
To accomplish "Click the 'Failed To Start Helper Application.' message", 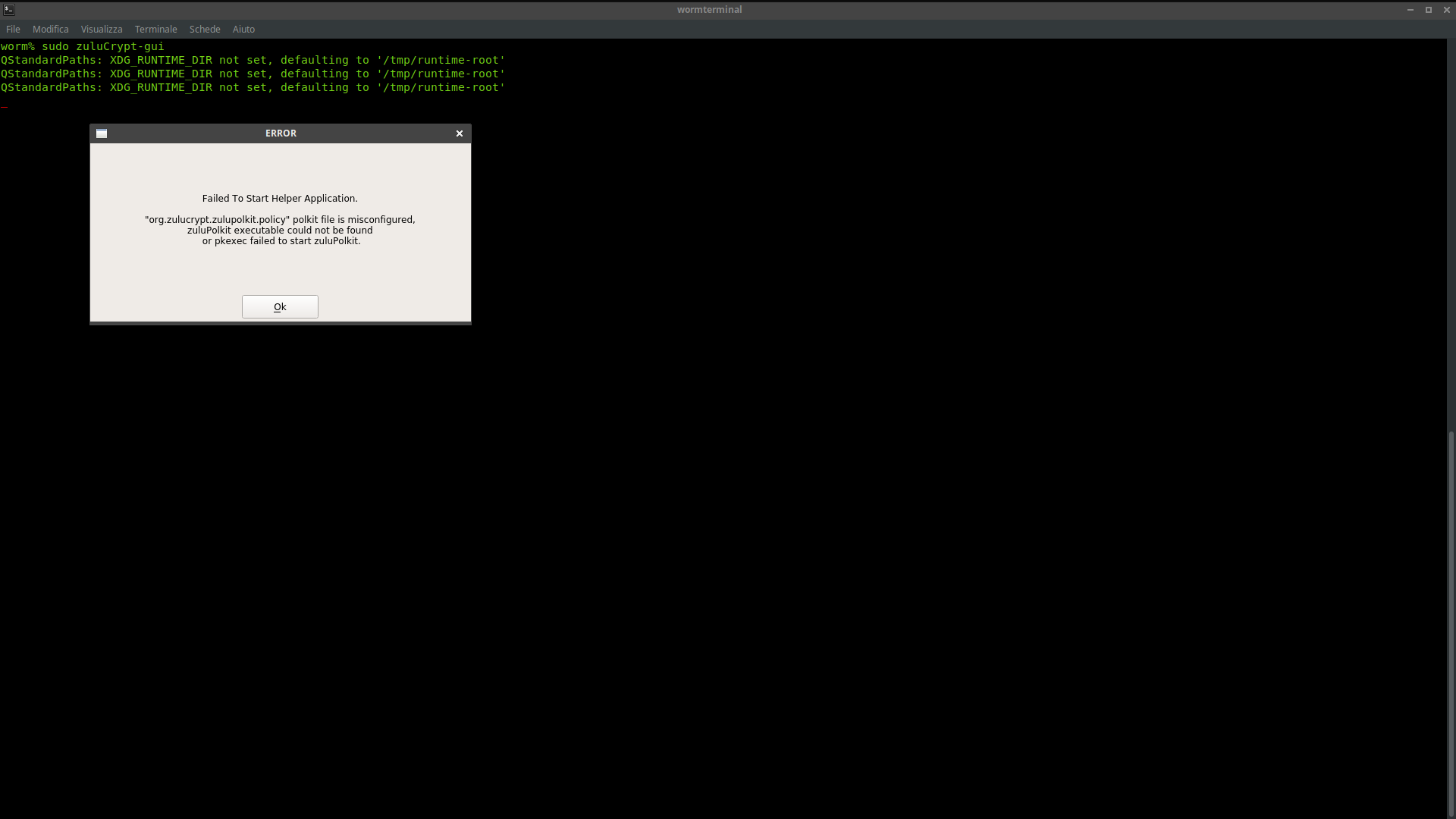I will pyautogui.click(x=280, y=199).
